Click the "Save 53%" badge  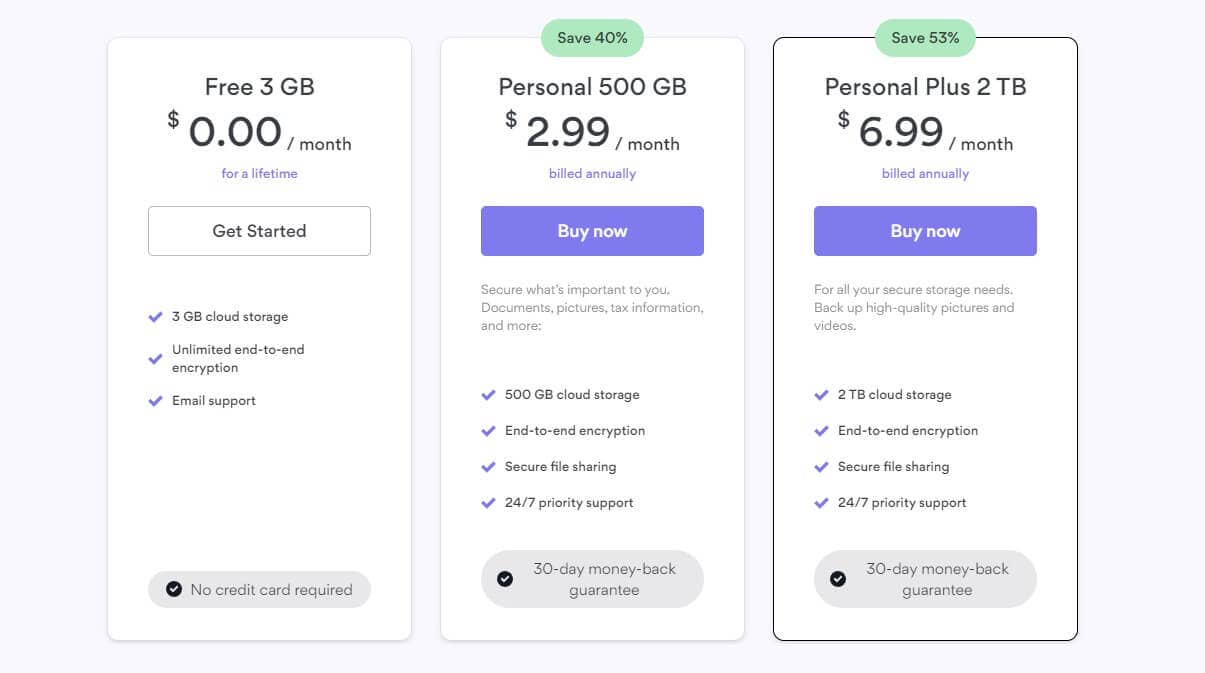click(x=925, y=37)
